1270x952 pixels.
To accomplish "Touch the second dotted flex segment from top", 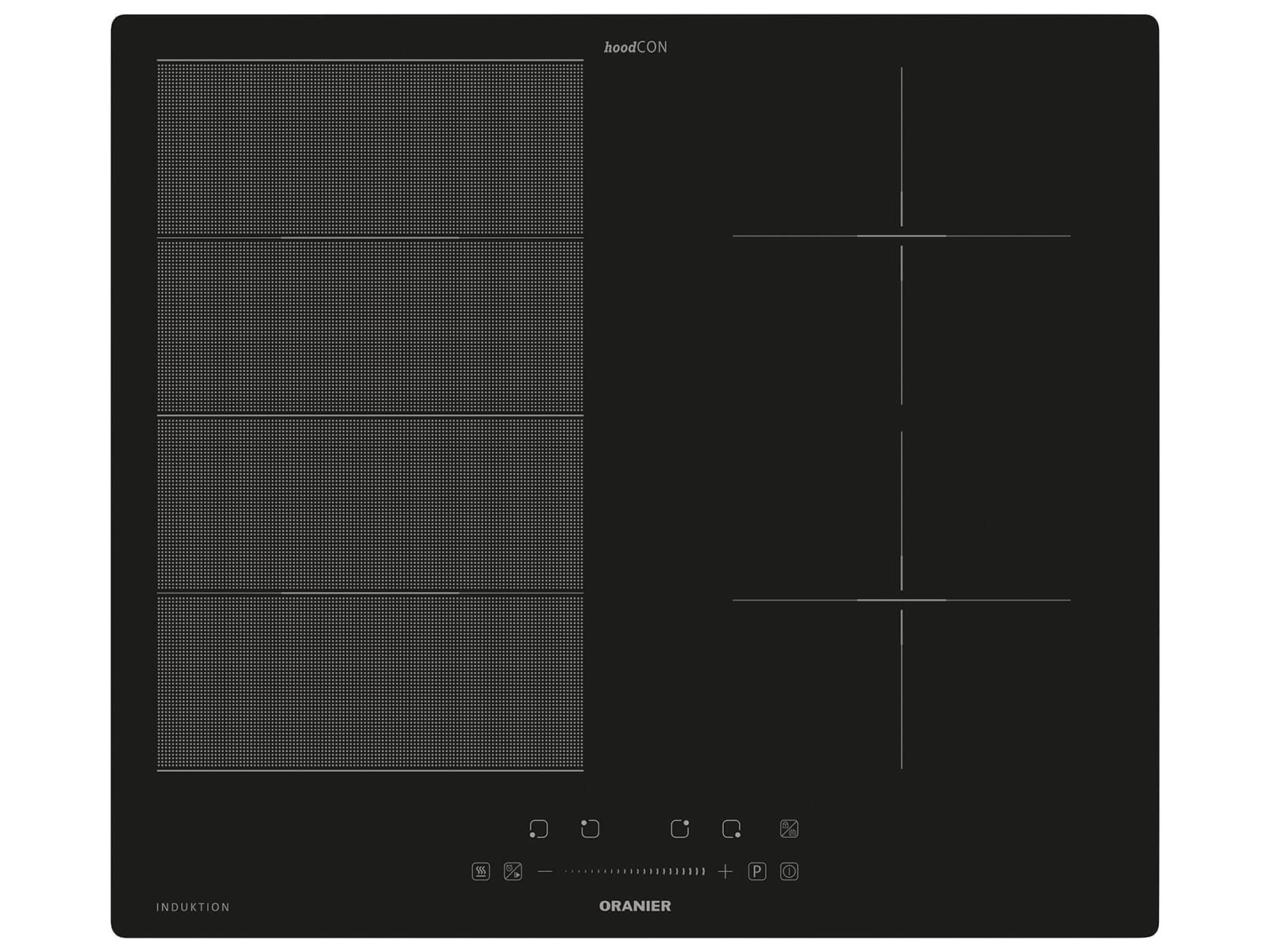I will point(370,326).
